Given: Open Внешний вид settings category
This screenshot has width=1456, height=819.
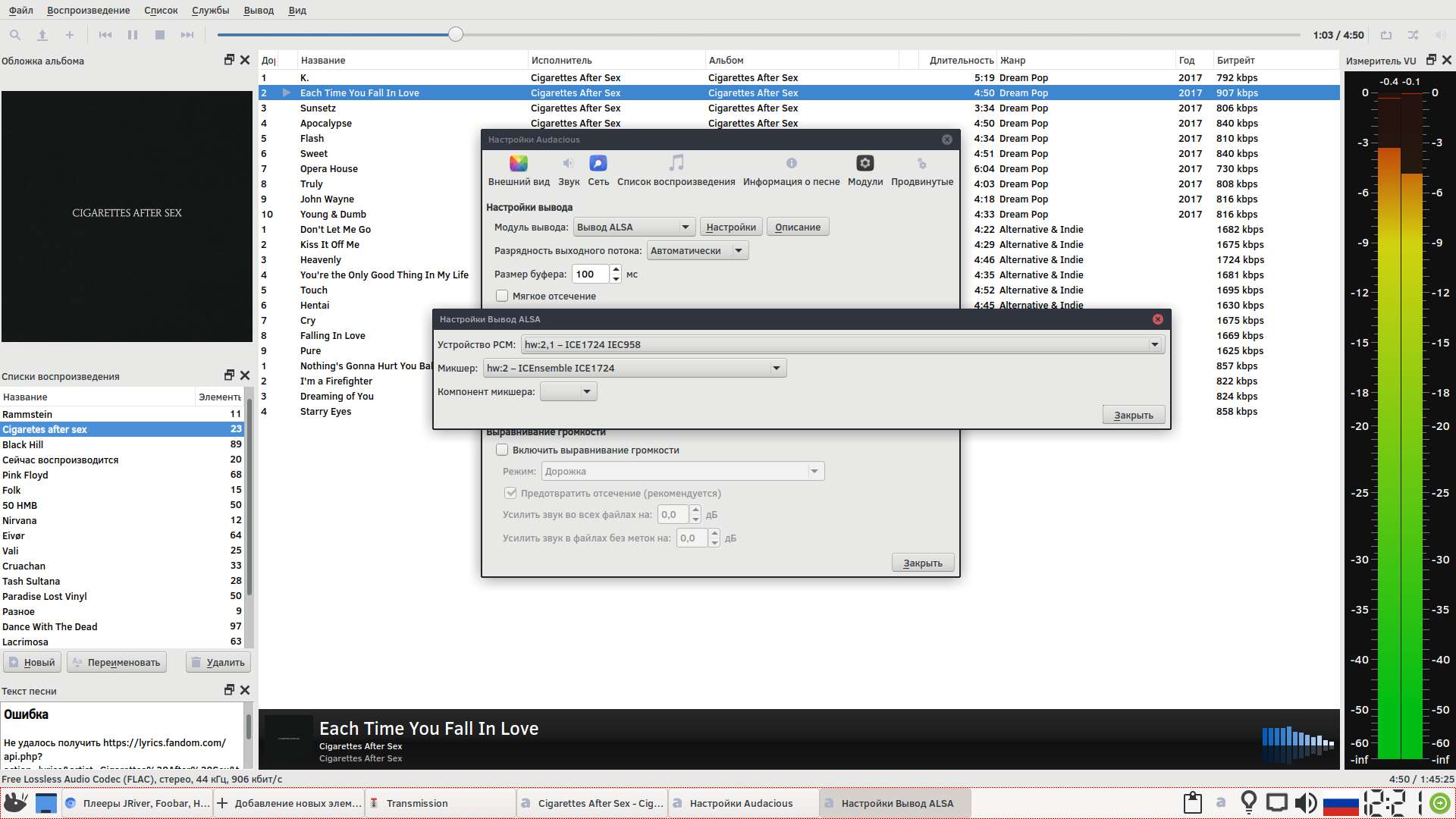Looking at the screenshot, I should point(519,171).
